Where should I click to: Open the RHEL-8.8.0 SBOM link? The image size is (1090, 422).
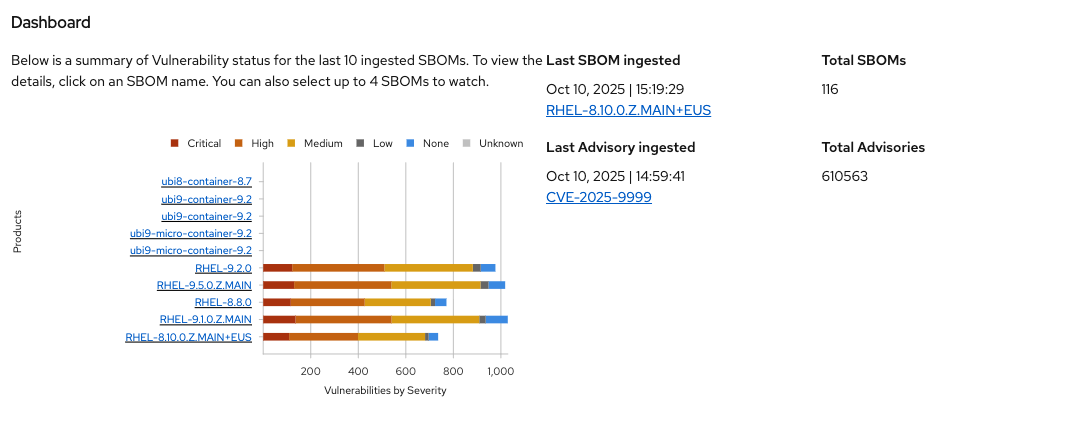coord(223,302)
